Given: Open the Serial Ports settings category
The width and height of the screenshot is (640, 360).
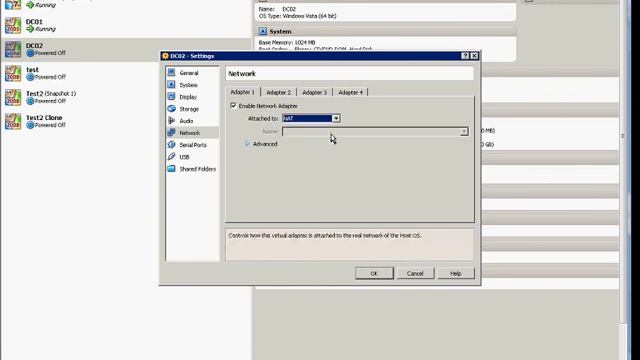Looking at the screenshot, I should point(193,145).
